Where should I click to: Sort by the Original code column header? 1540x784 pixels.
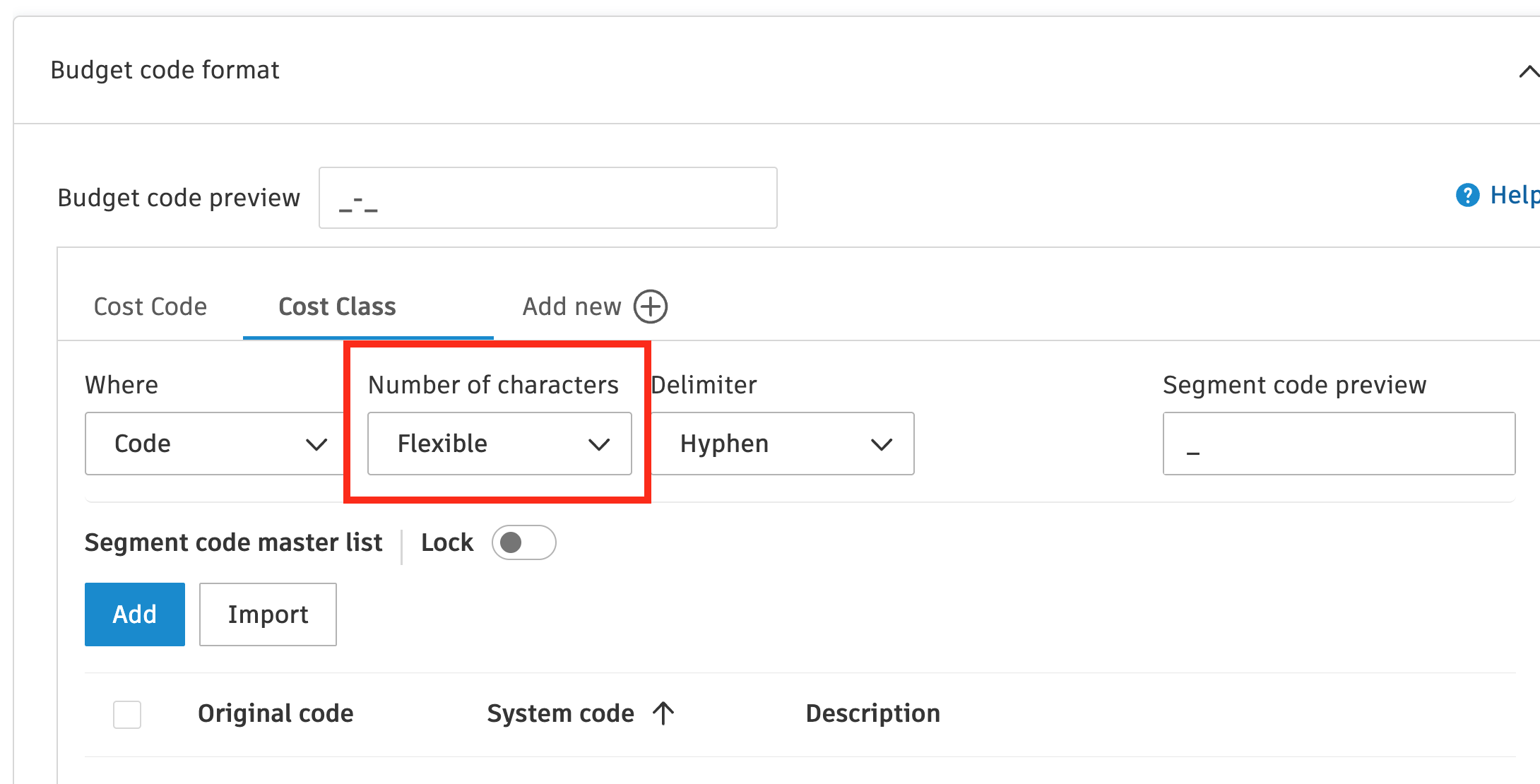(x=276, y=713)
